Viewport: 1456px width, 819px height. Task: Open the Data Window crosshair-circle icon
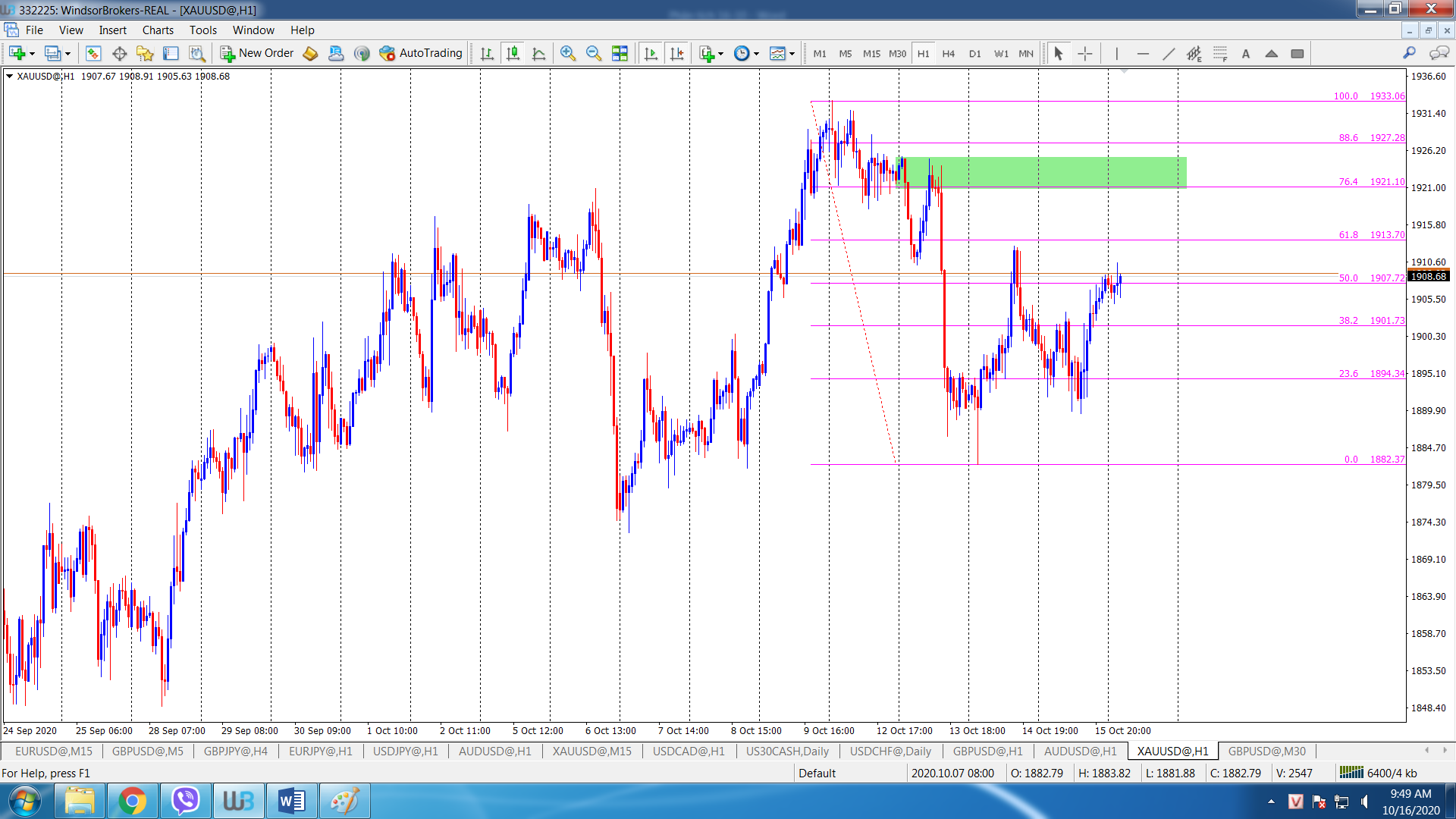coord(119,53)
